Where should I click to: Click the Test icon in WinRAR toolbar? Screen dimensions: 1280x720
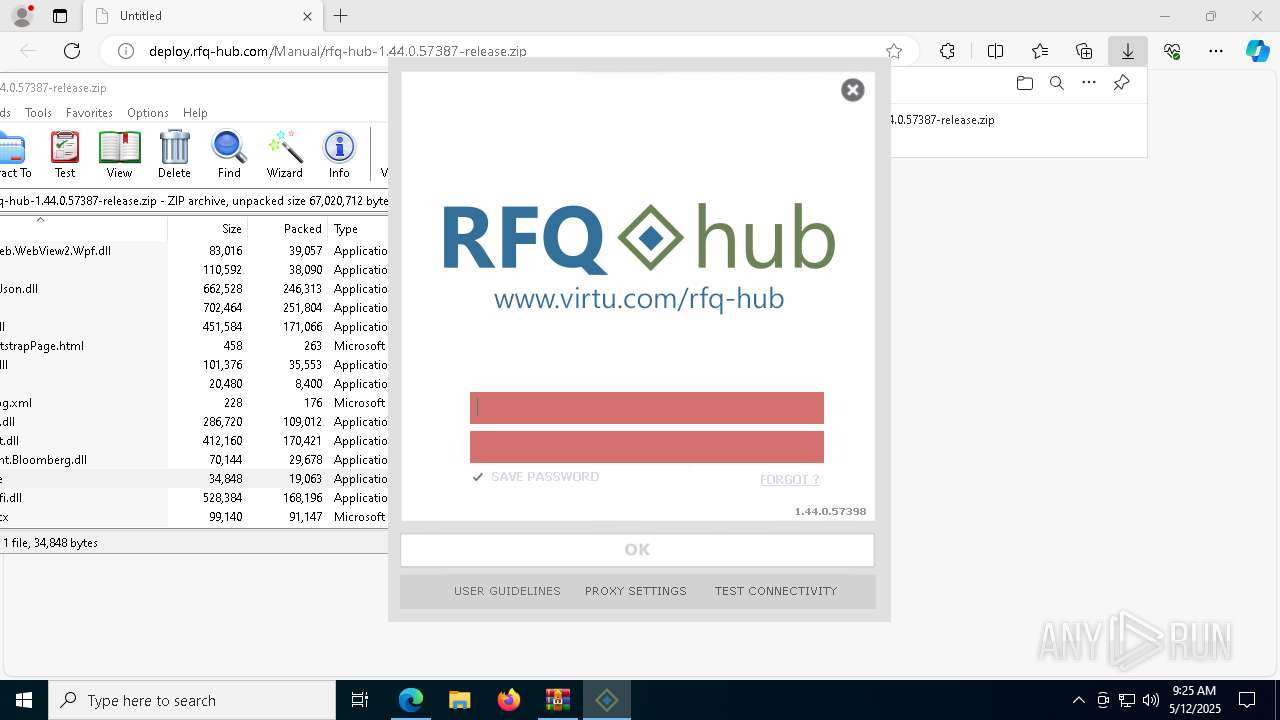65,154
